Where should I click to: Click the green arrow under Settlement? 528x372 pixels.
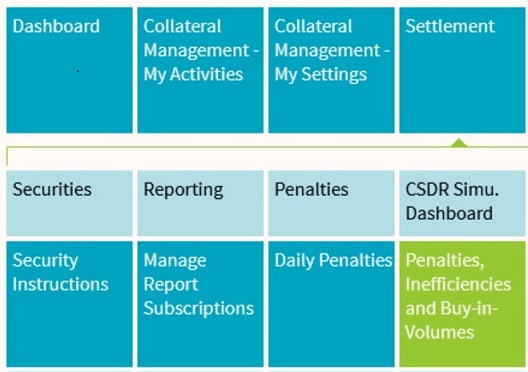459,143
